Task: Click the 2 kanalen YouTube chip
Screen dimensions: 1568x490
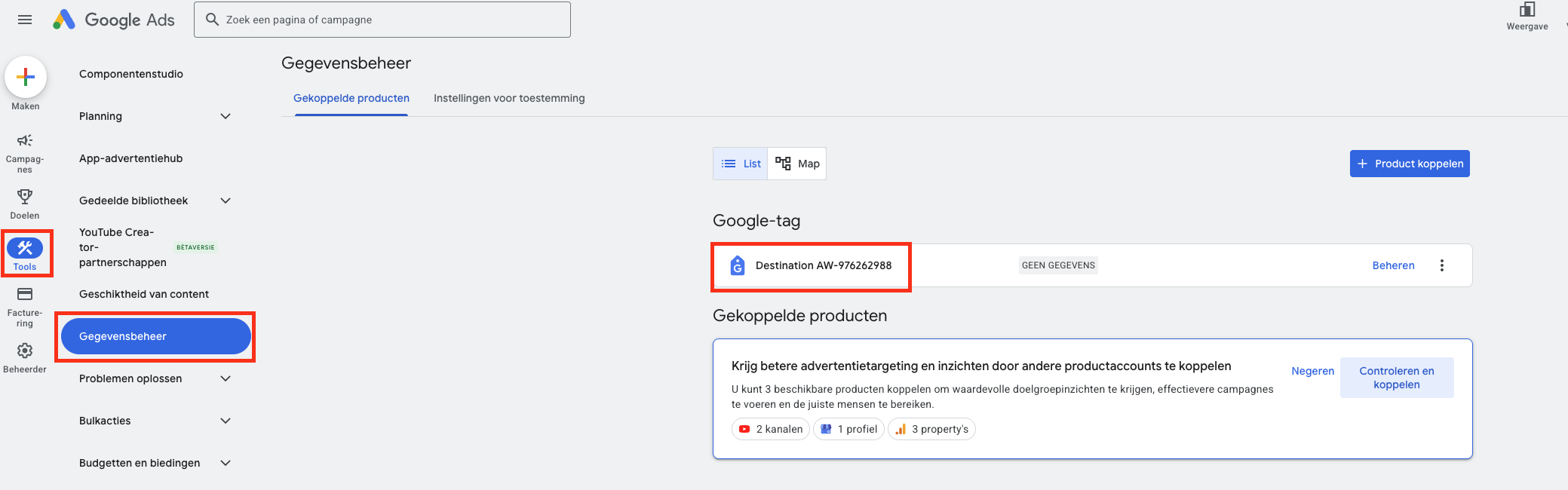Action: pyautogui.click(x=771, y=429)
